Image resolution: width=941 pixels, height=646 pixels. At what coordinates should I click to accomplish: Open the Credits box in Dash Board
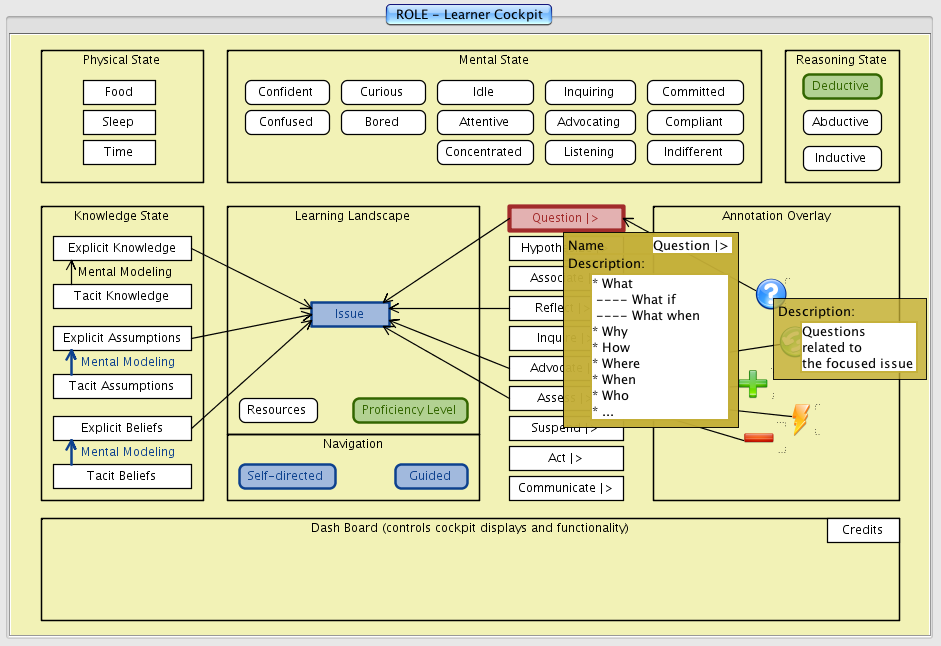[862, 530]
